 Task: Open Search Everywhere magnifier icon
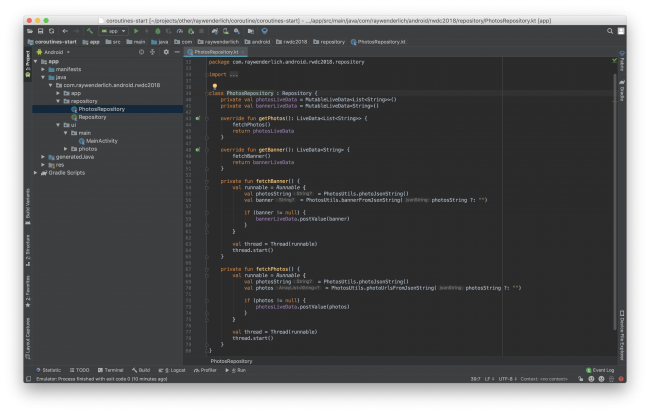coord(610,31)
